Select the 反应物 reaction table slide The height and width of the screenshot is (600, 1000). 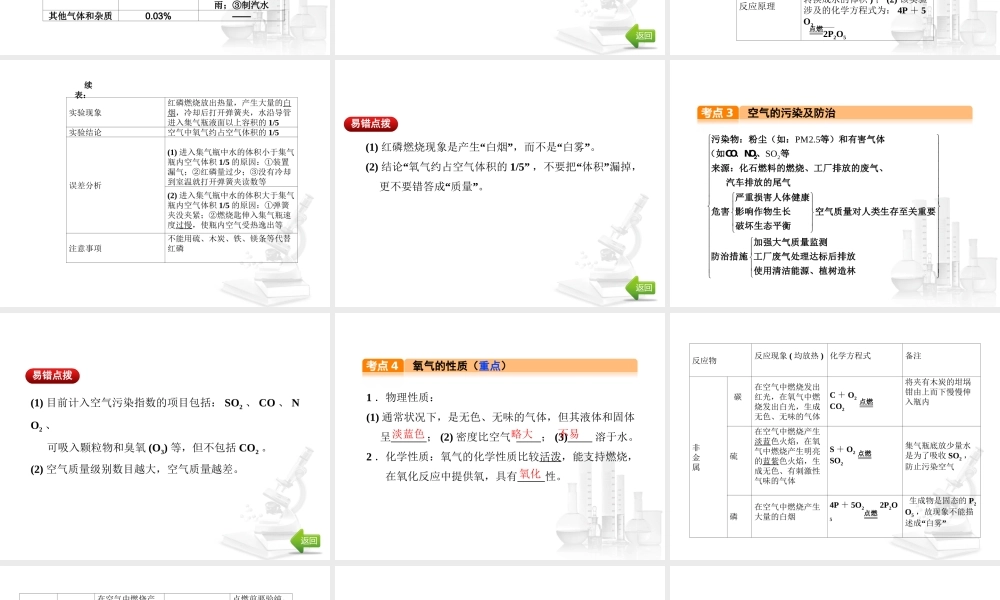tap(835, 436)
